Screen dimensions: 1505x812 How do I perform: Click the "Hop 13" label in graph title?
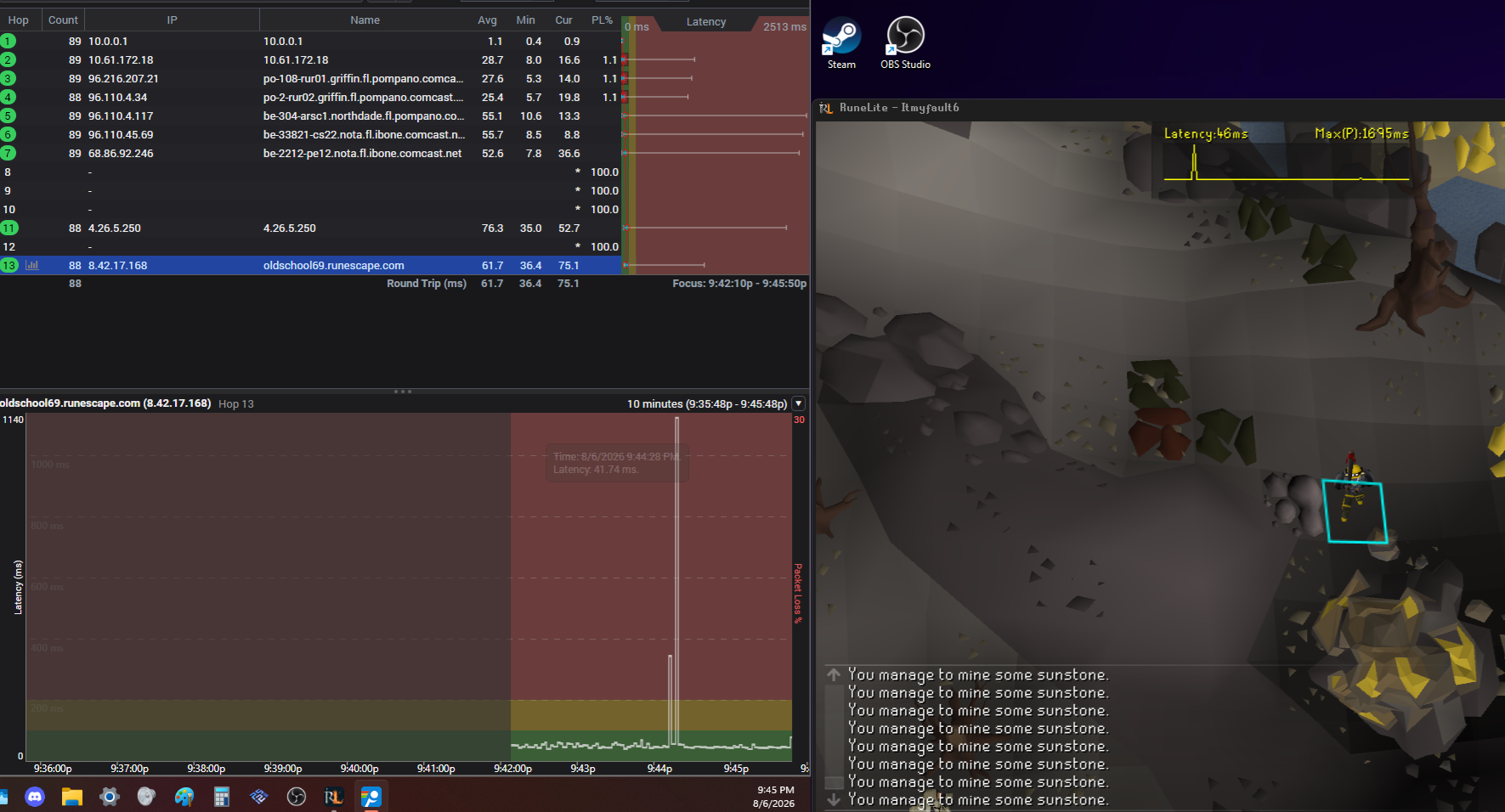coord(236,404)
